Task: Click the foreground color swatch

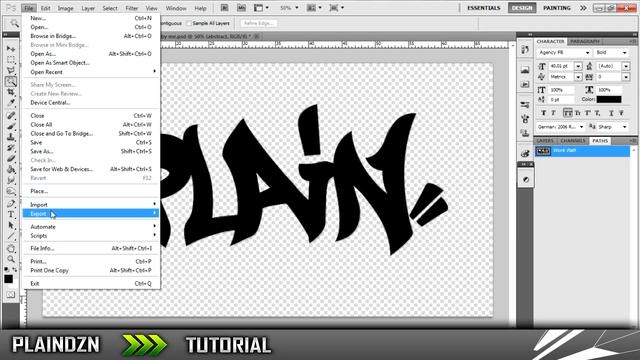Action: pyautogui.click(x=8, y=279)
